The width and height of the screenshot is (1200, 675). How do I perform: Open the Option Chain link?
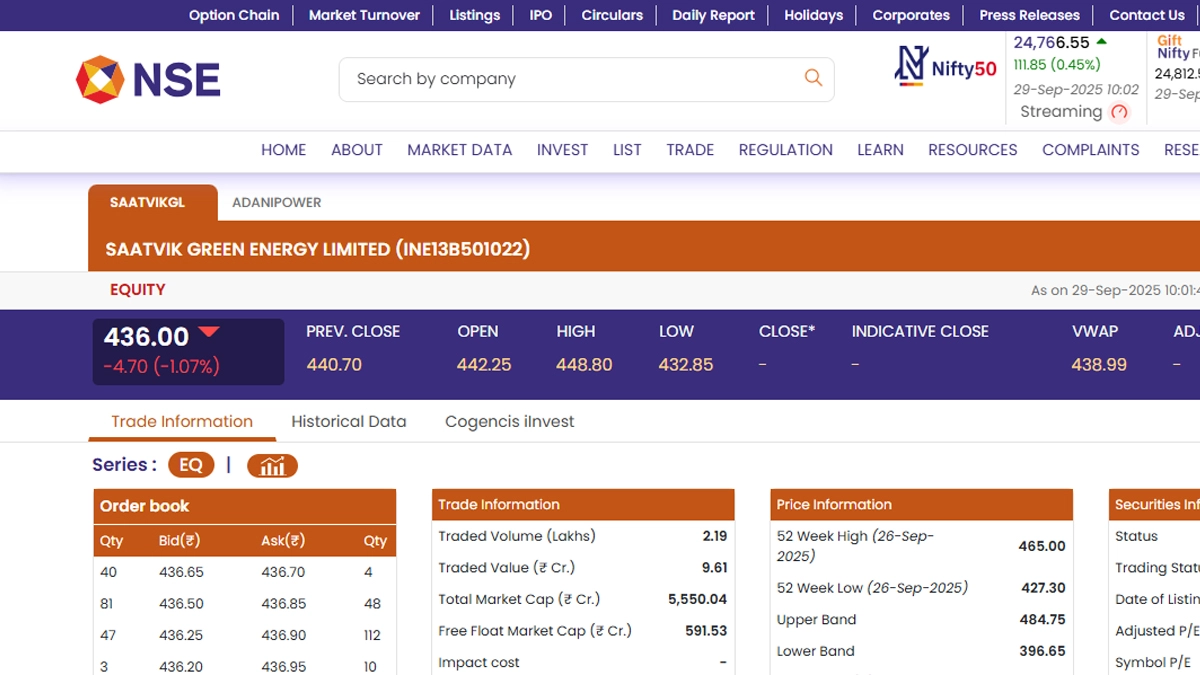[x=234, y=15]
